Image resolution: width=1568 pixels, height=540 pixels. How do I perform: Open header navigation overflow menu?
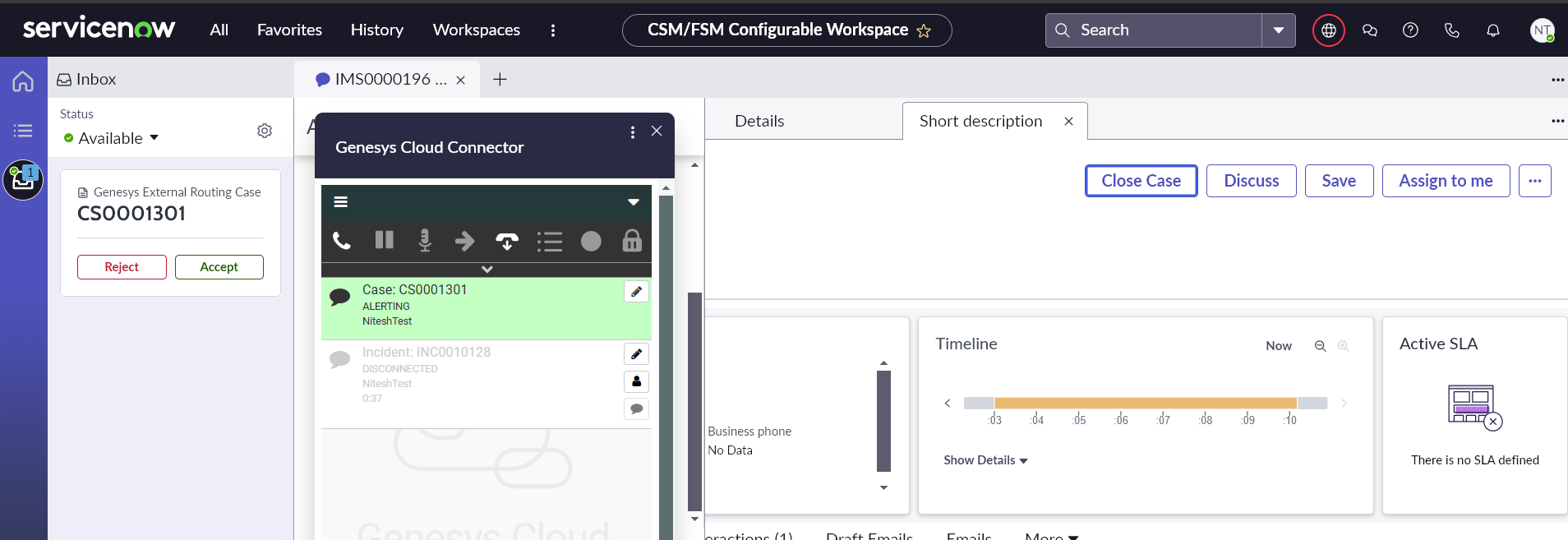553,30
